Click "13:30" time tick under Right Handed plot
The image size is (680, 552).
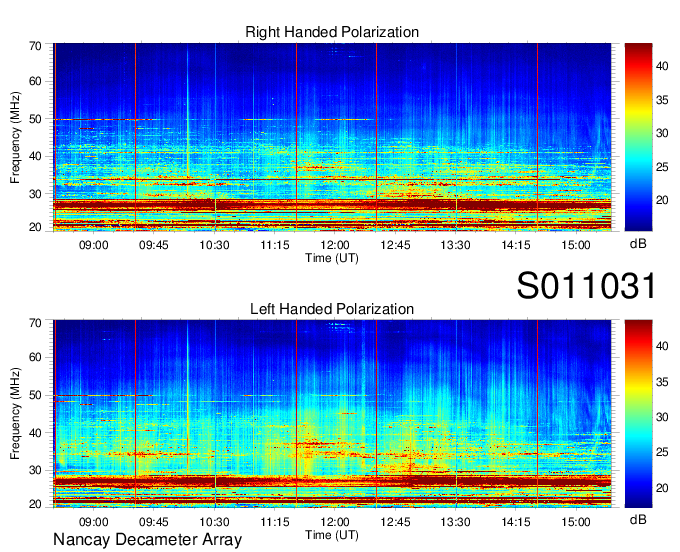click(455, 245)
